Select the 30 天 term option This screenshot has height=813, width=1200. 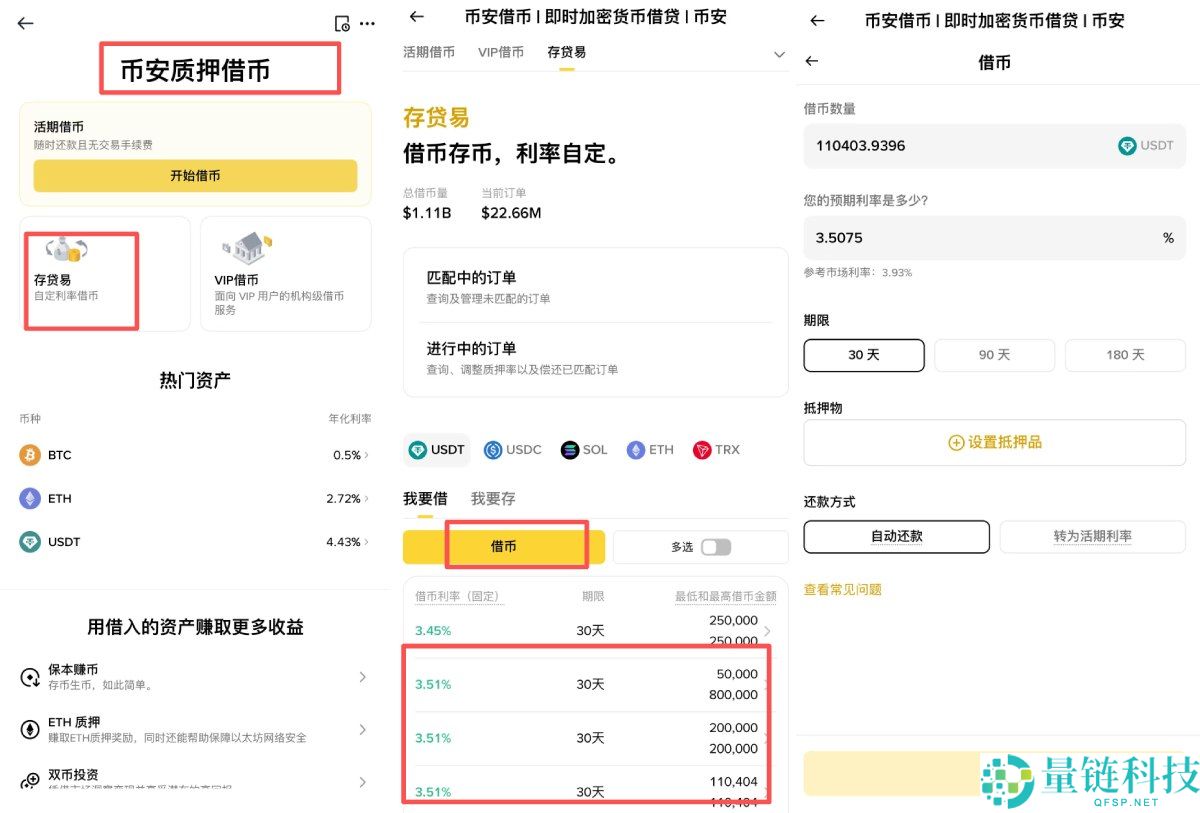pyautogui.click(x=863, y=355)
